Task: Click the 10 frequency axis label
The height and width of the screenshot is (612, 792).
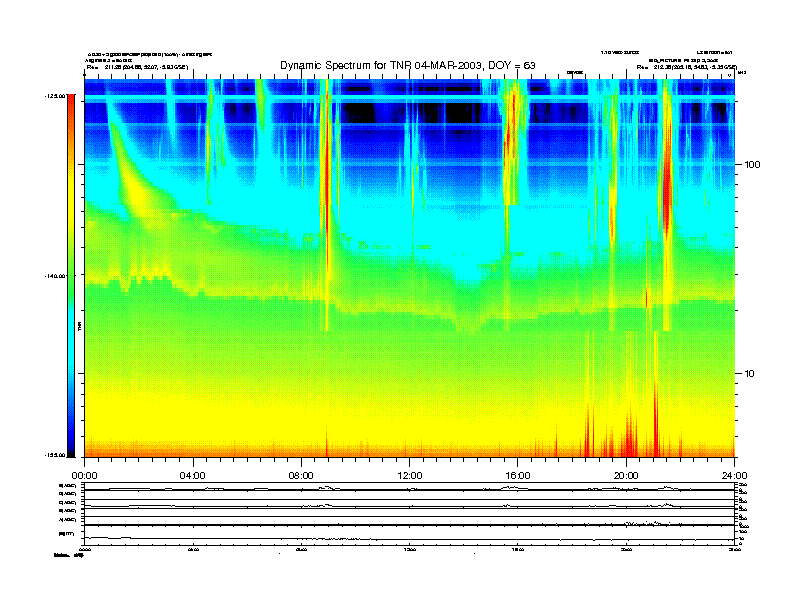Action: 750,374
